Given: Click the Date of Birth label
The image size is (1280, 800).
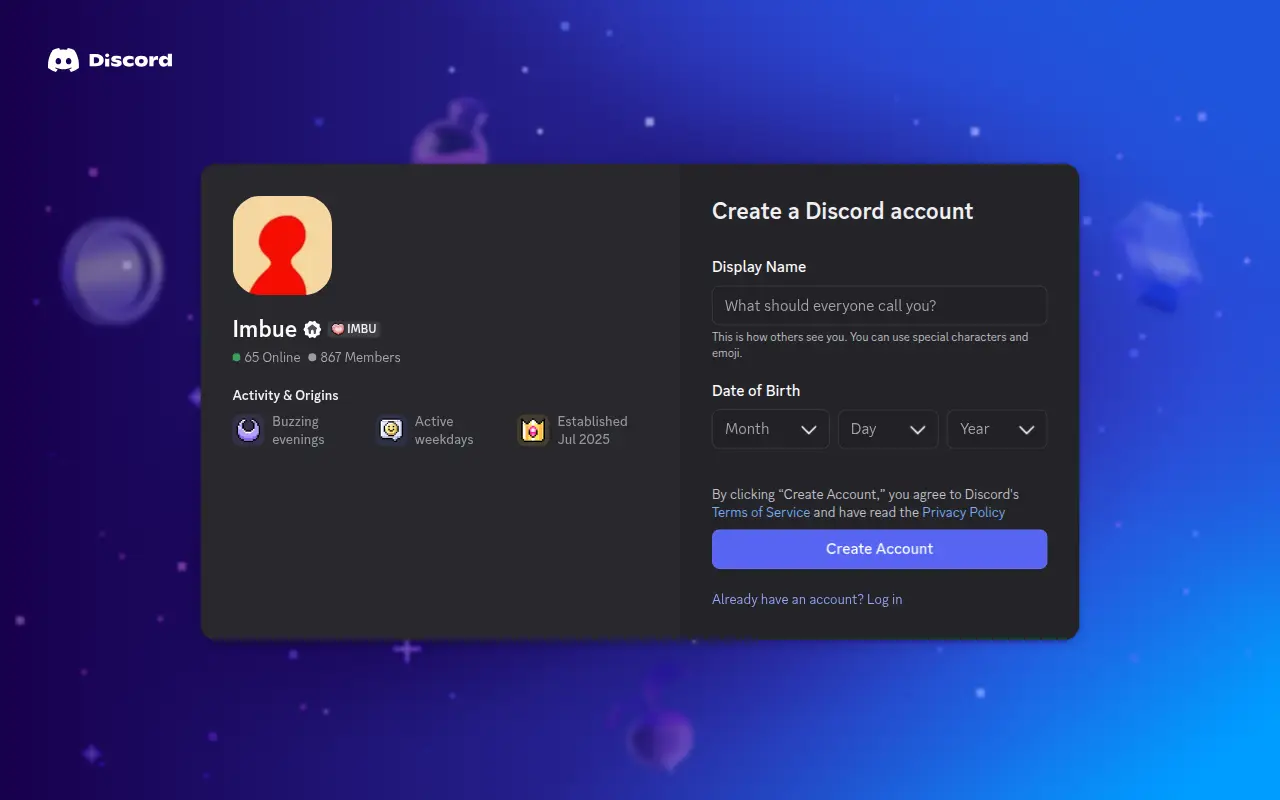Looking at the screenshot, I should click(x=756, y=390).
